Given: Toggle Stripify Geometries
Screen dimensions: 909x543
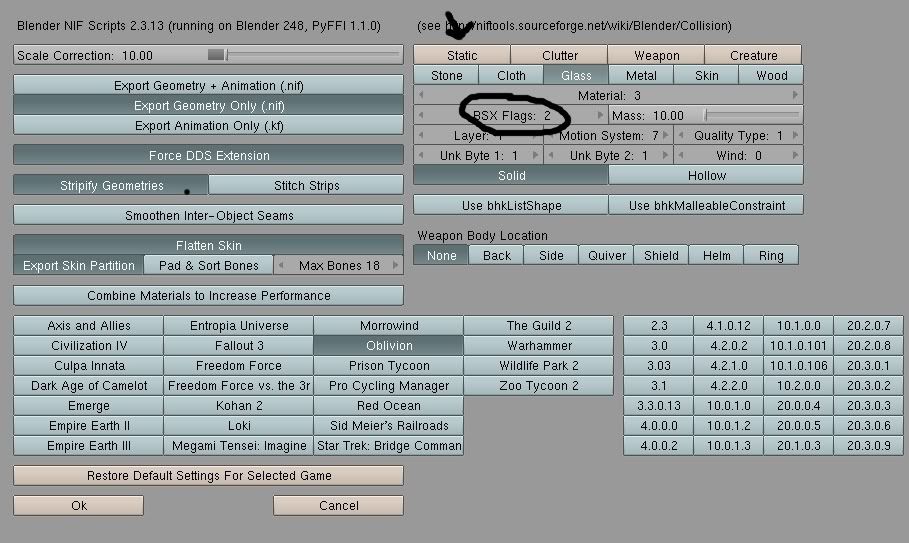Looking at the screenshot, I should pos(111,185).
